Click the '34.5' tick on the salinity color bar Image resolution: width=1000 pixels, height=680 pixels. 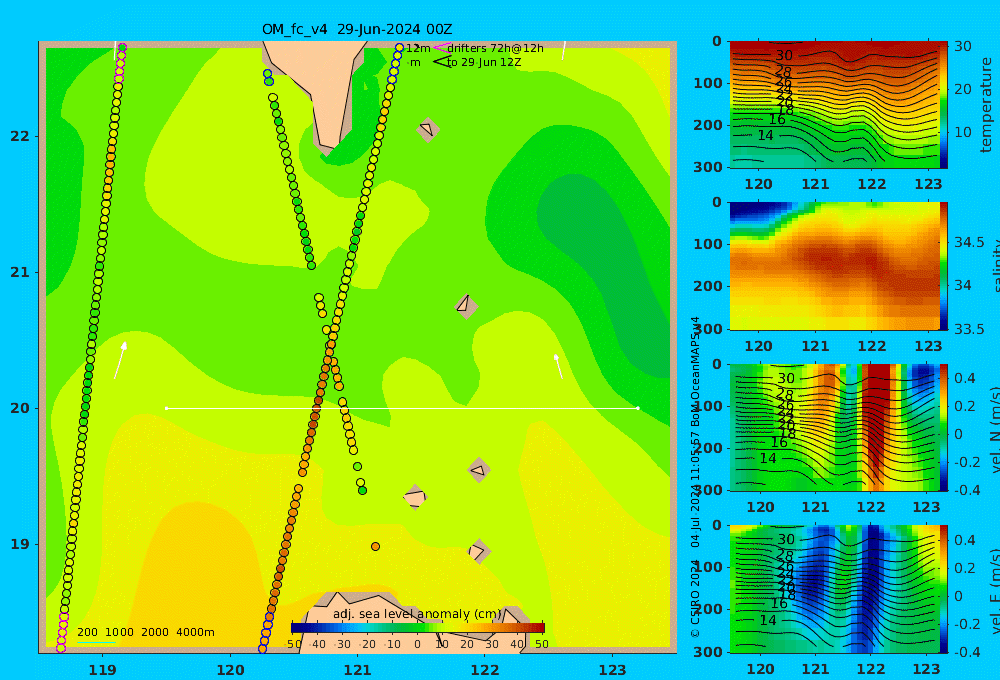click(x=969, y=242)
